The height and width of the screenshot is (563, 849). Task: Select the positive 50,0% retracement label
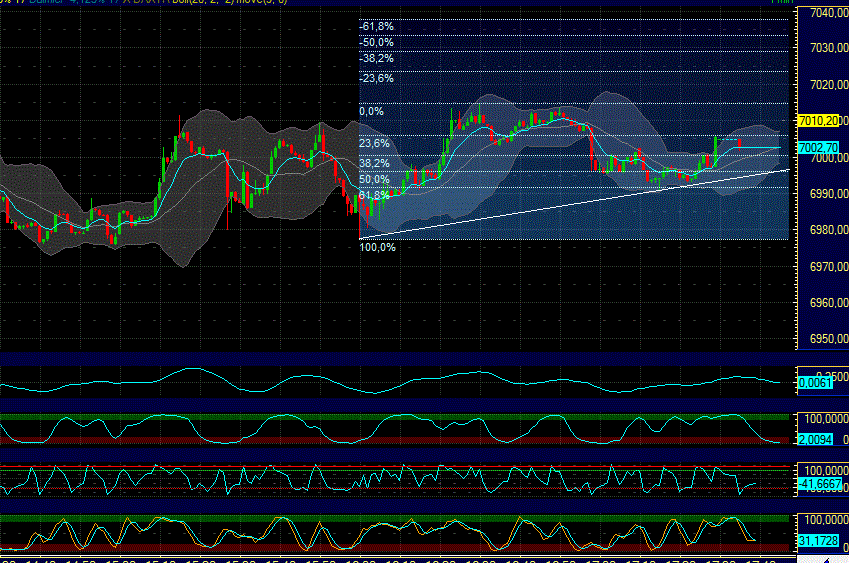click(374, 179)
